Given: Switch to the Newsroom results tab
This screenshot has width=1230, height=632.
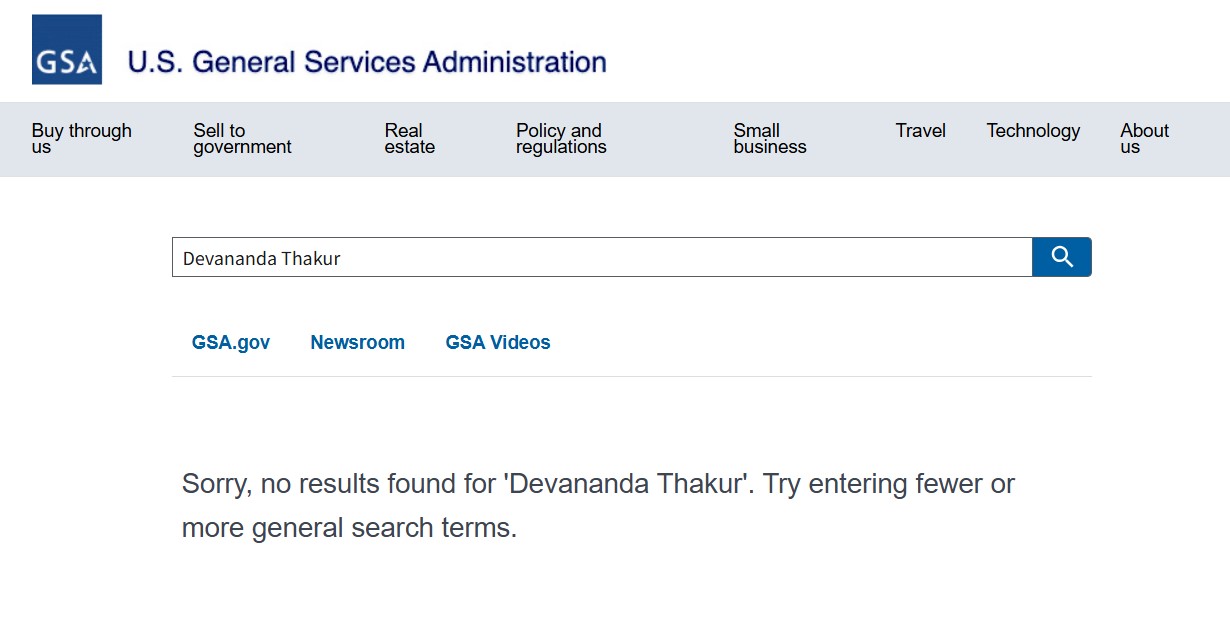Looking at the screenshot, I should [x=357, y=342].
